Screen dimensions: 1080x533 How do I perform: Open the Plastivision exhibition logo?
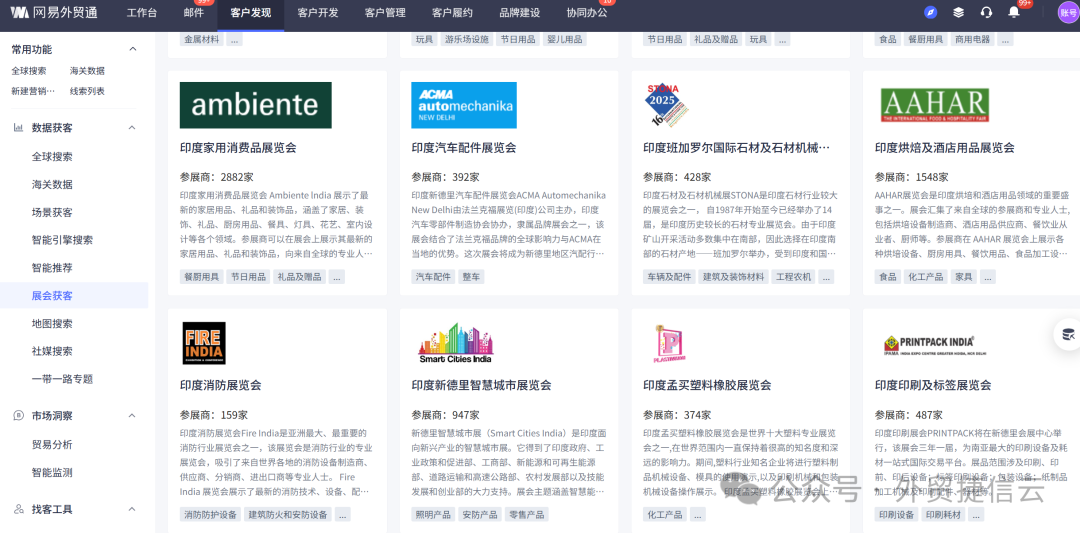point(667,344)
